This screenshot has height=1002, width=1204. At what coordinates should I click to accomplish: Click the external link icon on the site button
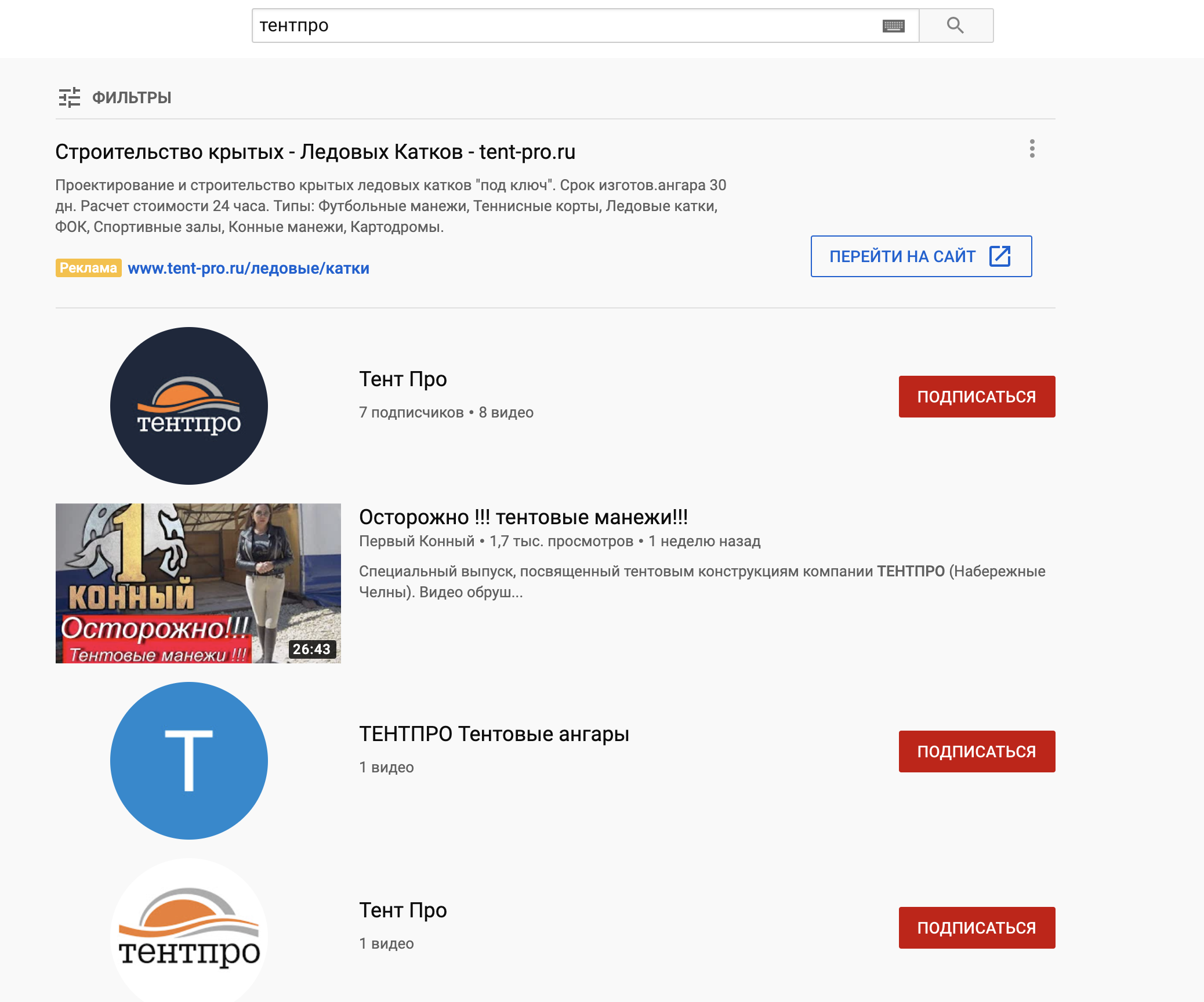(1000, 256)
